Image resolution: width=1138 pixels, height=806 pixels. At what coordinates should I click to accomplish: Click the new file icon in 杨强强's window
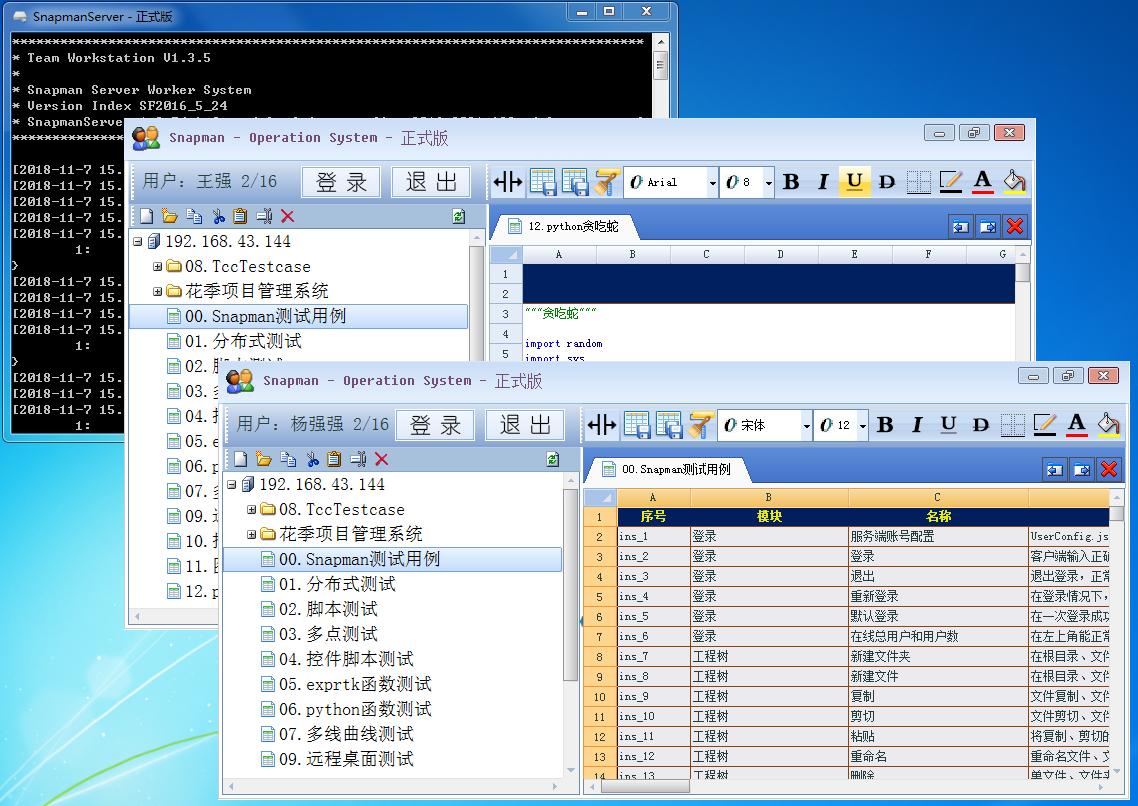240,459
